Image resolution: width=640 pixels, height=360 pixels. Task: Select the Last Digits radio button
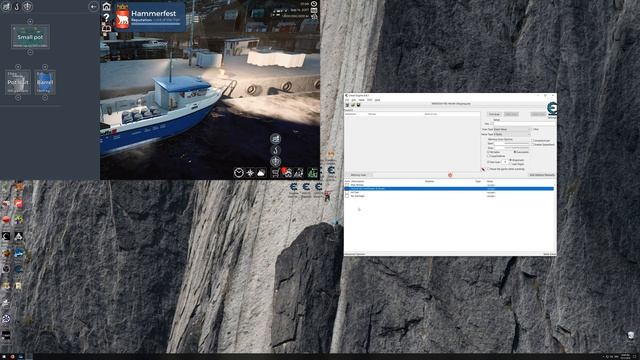click(x=510, y=164)
